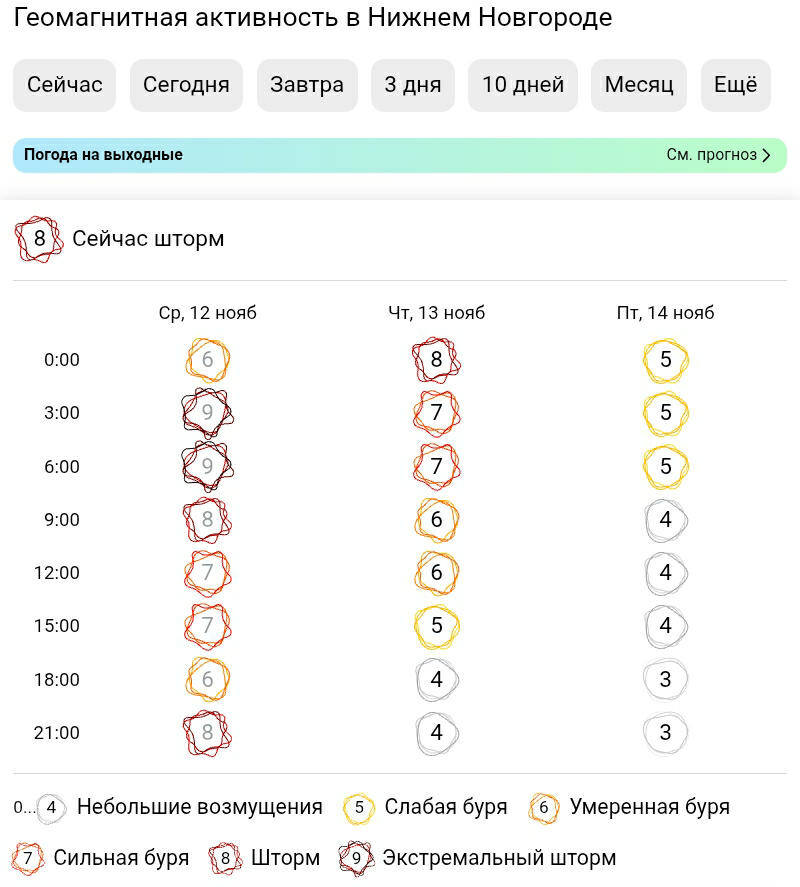
Task: Click the 3:00 index icon for Ср, 12 нояб
Action: click(208, 413)
